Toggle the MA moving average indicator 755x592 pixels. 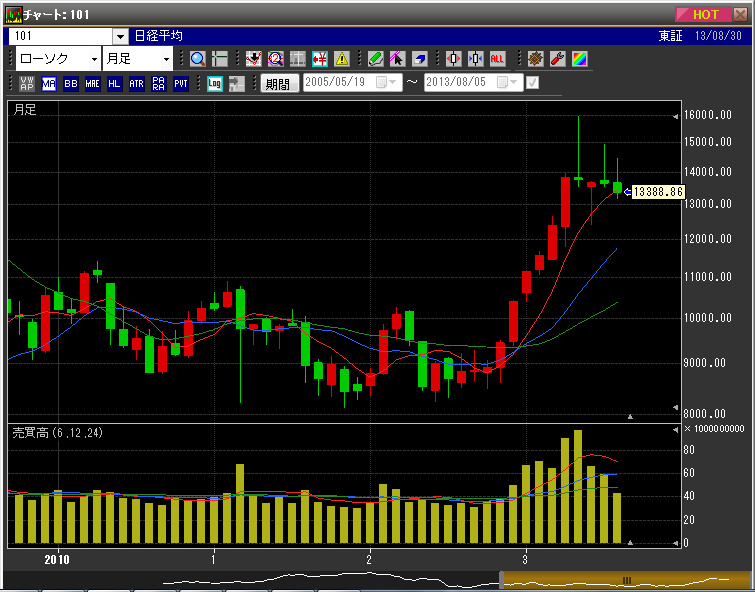click(x=48, y=84)
